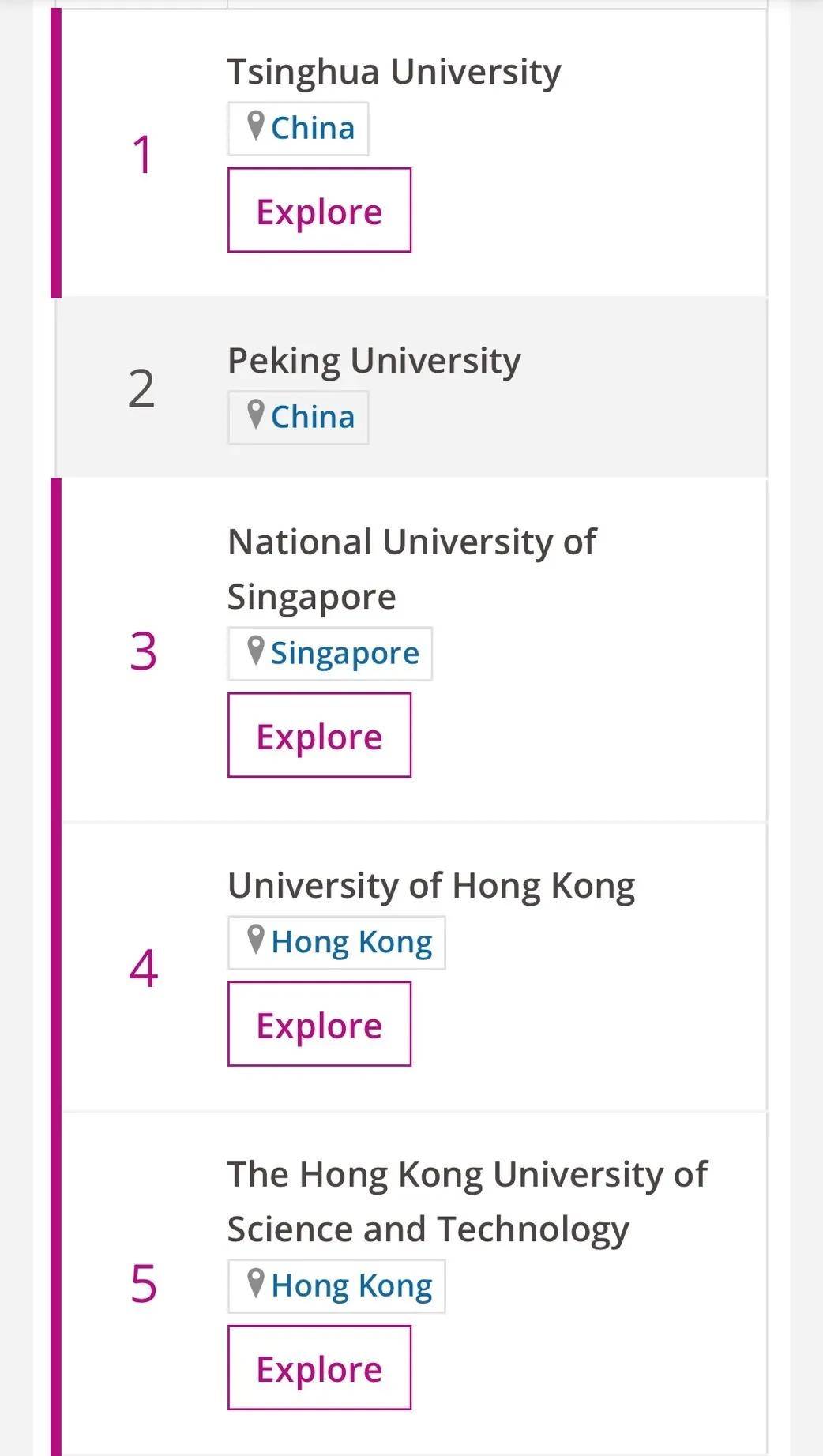Viewport: 823px width, 1456px height.
Task: Click the pin icon next to Singapore tag
Action: [255, 651]
